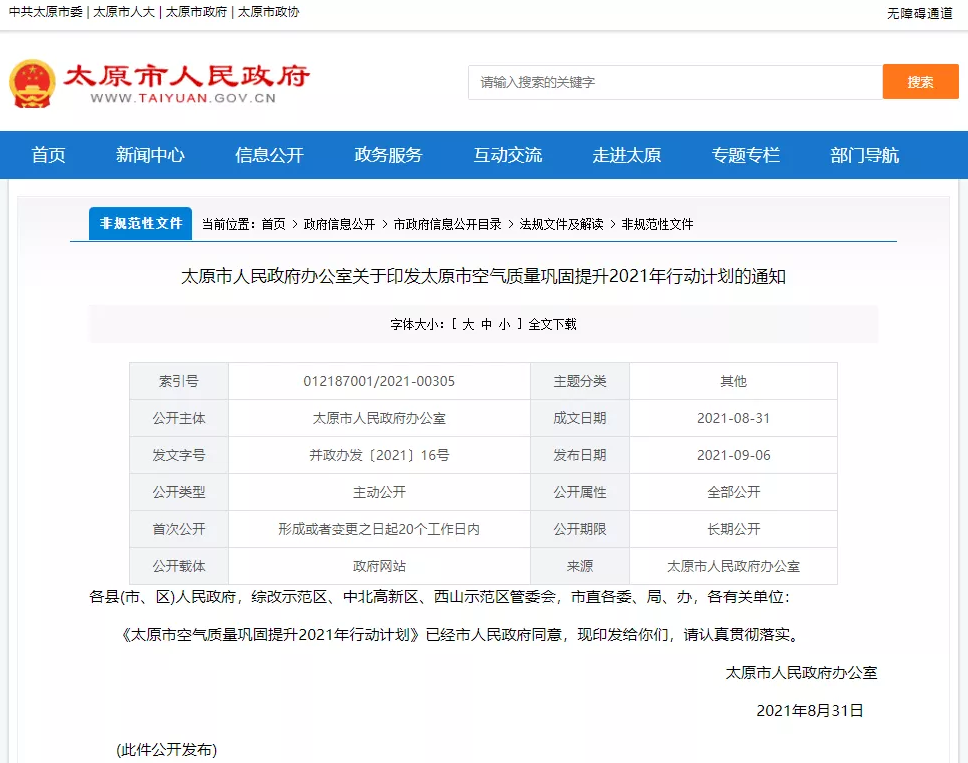This screenshot has width=968, height=763.
Task: Click the 发布日期 value 2021-09-06
Action: point(733,456)
